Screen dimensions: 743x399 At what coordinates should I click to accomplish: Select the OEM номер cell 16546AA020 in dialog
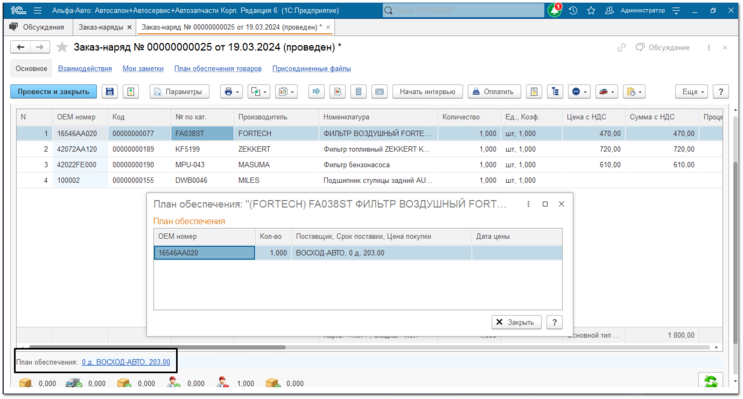[204, 253]
